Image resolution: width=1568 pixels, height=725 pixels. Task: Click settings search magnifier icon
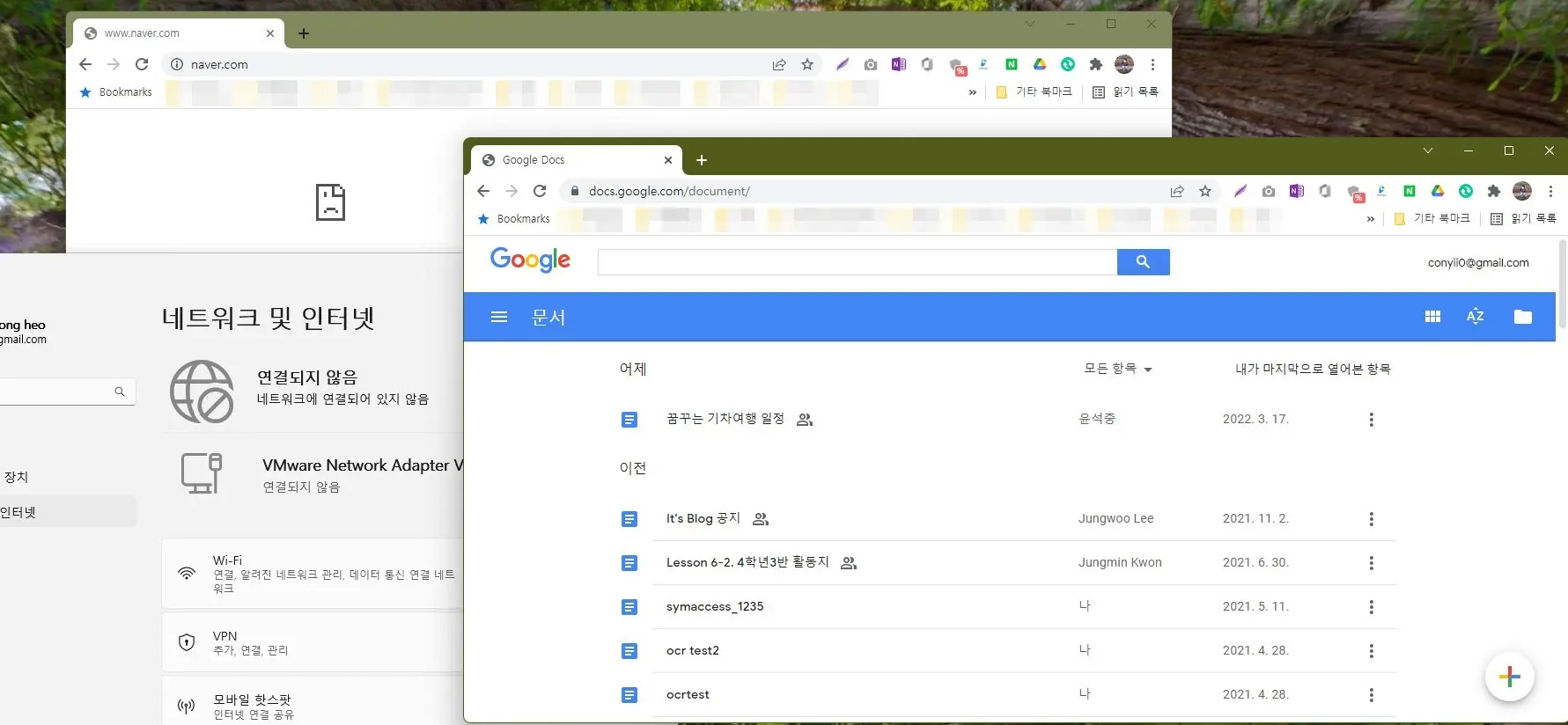[x=120, y=392]
